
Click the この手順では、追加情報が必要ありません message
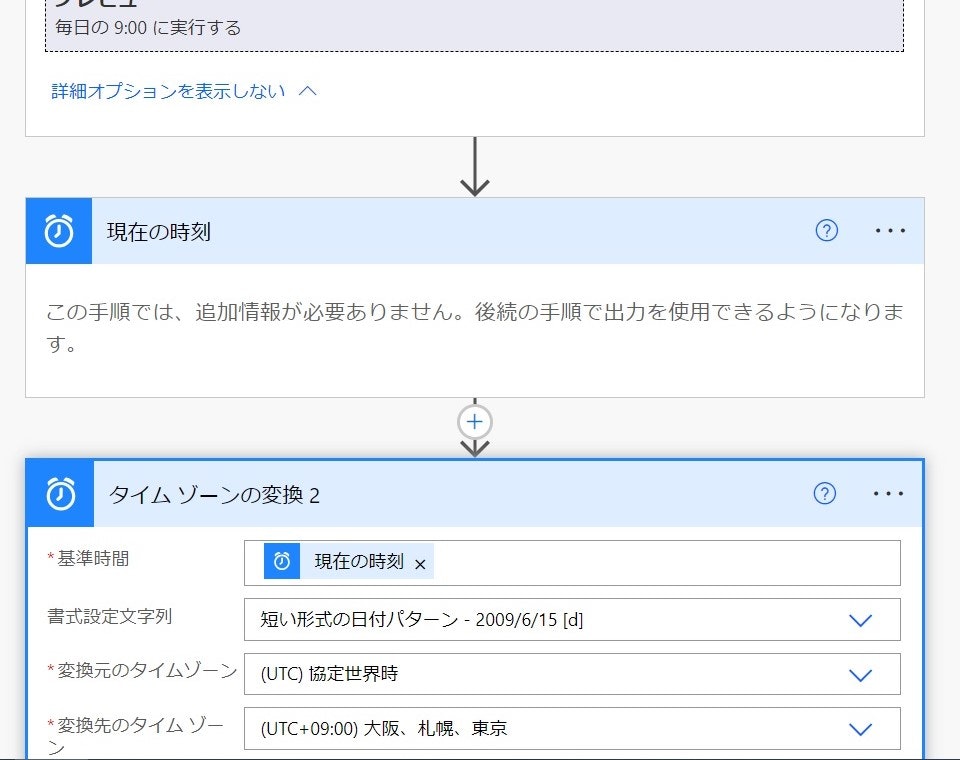point(474,327)
